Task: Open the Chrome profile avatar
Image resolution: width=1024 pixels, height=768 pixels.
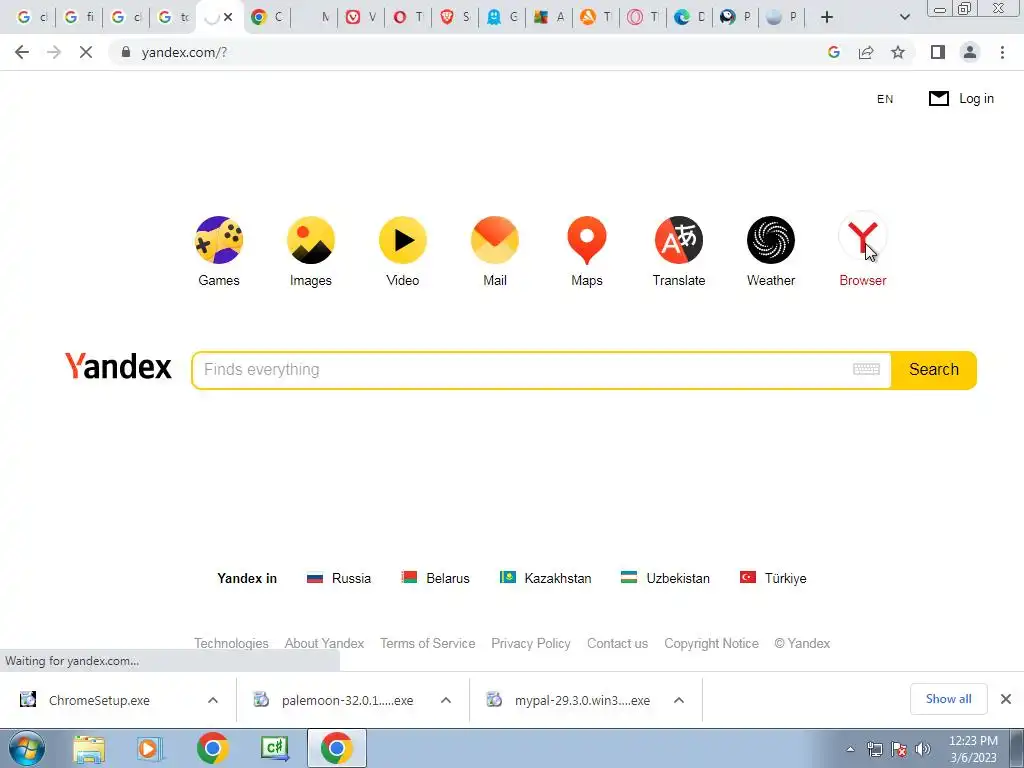Action: pyautogui.click(x=970, y=52)
